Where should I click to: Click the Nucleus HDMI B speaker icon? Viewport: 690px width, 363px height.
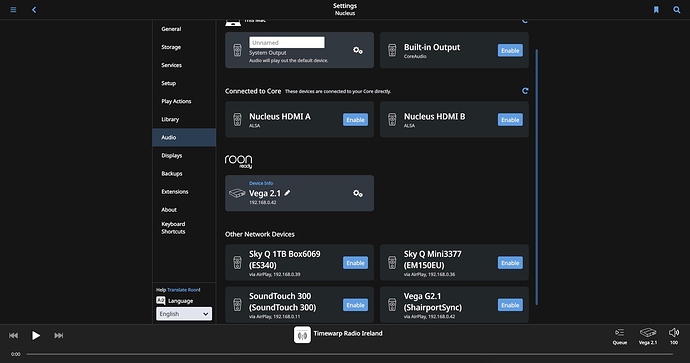[x=392, y=119]
